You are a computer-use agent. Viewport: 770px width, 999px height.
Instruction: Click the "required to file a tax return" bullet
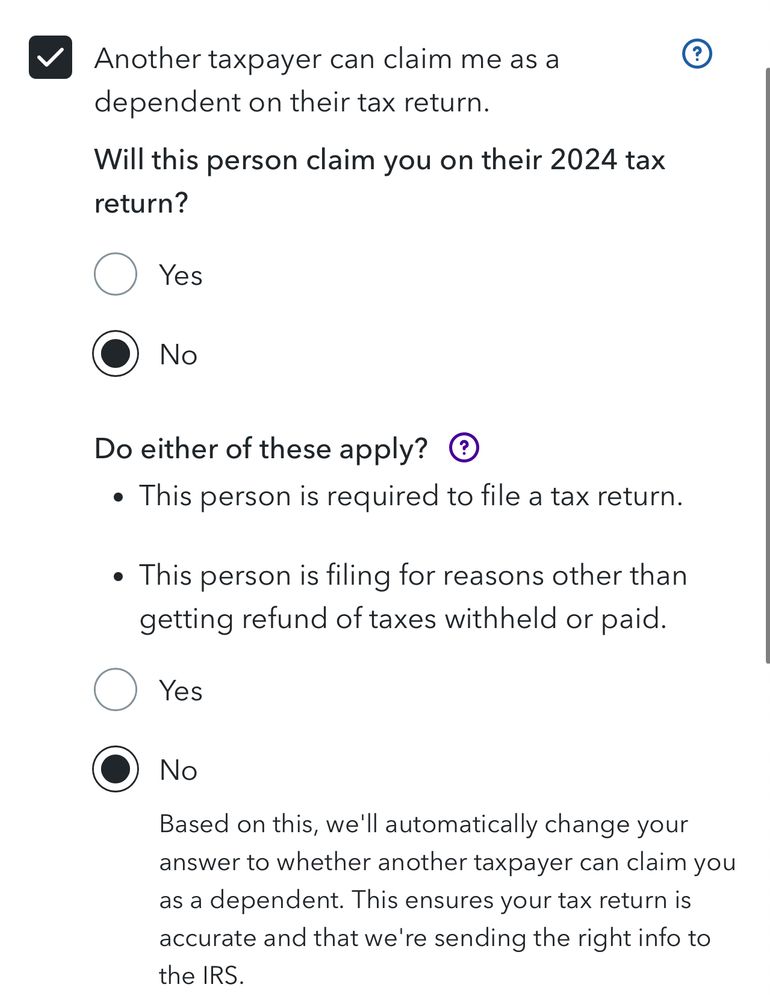tap(410, 496)
